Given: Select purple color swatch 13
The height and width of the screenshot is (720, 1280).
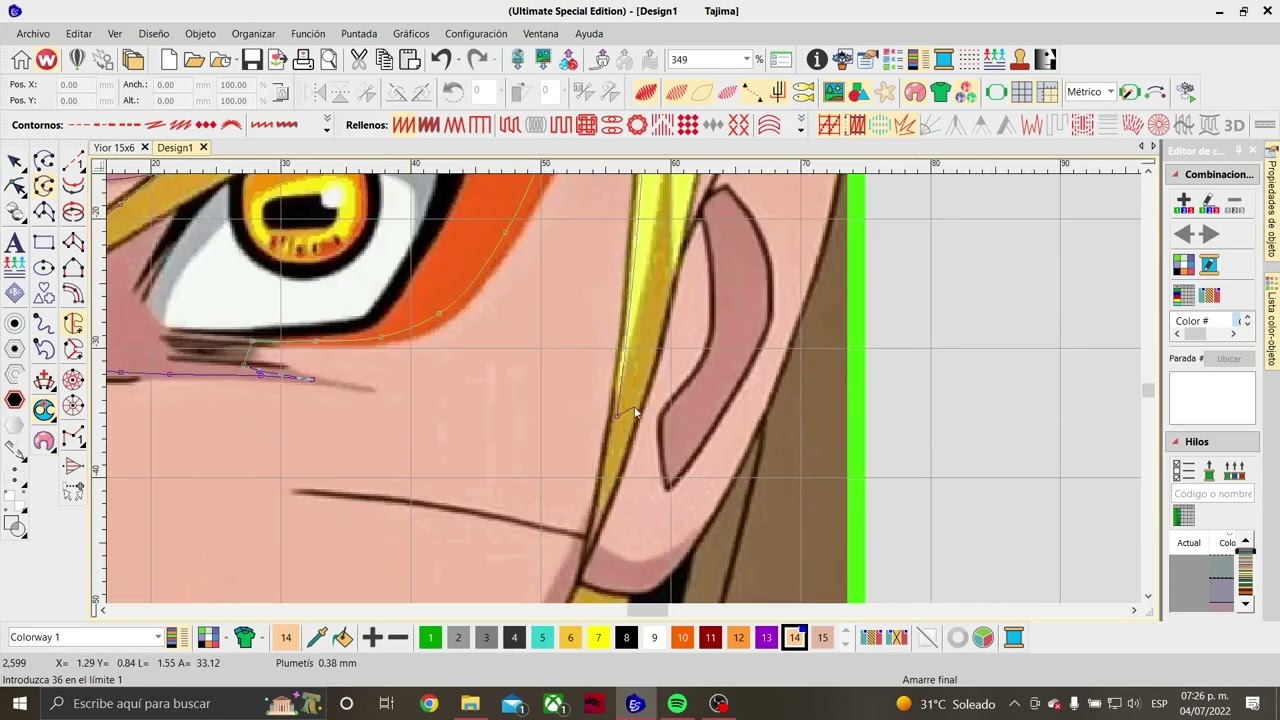Looking at the screenshot, I should [766, 637].
